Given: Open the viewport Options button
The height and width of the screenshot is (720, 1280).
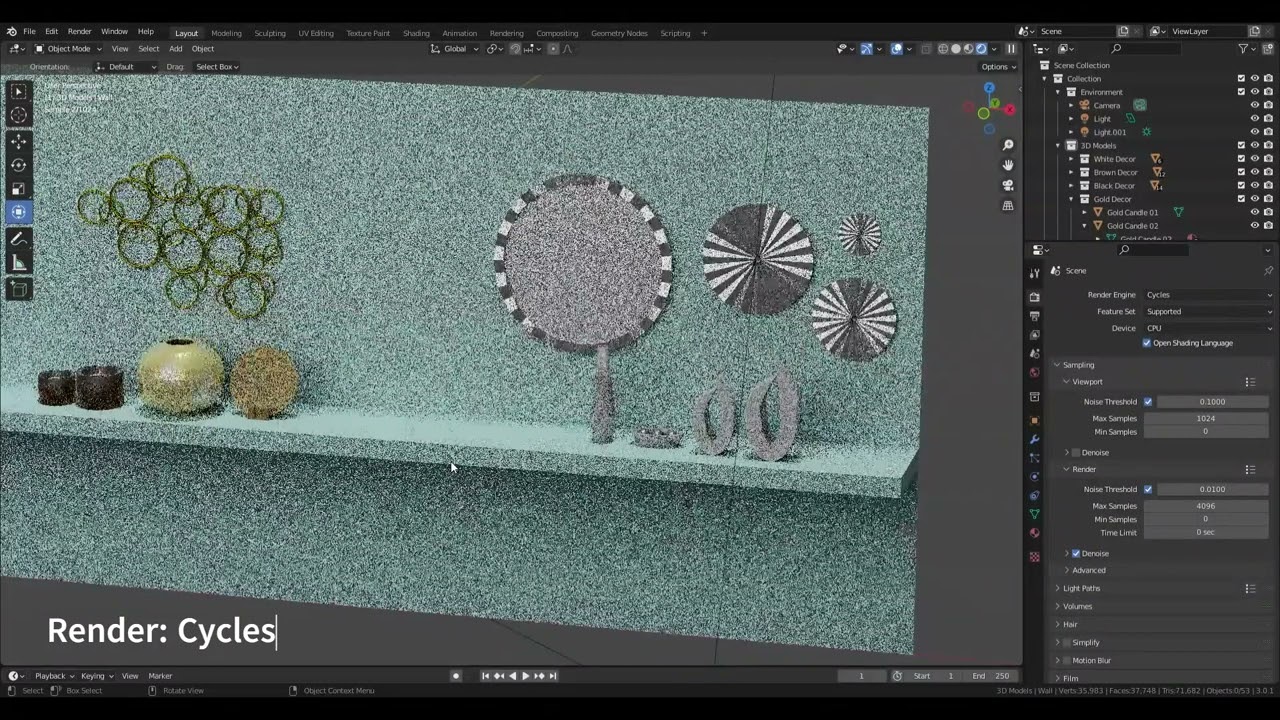Looking at the screenshot, I should point(997,67).
